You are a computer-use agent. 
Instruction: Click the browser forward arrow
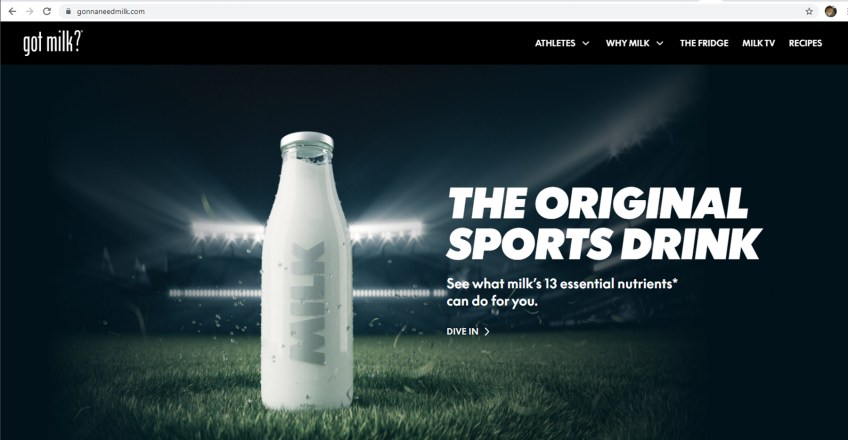tap(30, 11)
